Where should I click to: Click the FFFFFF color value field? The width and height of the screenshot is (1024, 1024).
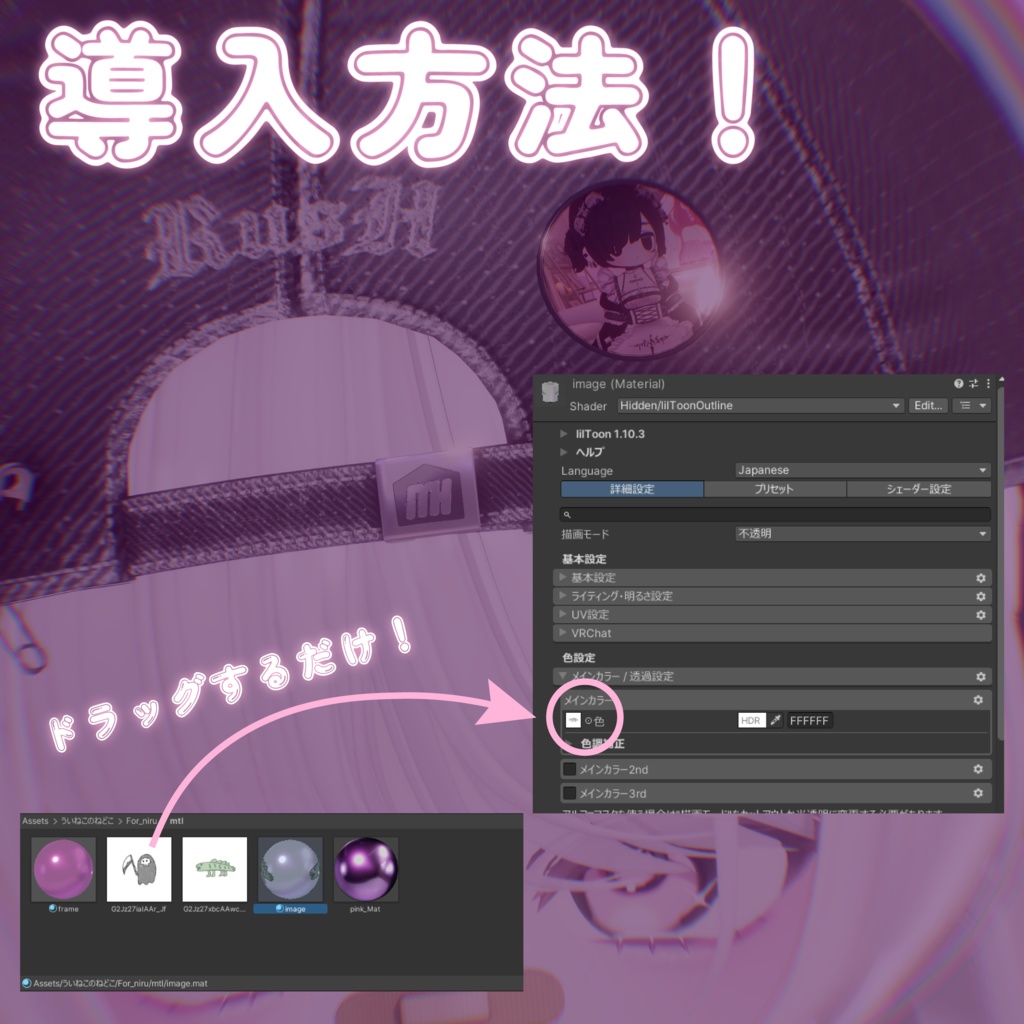click(810, 720)
